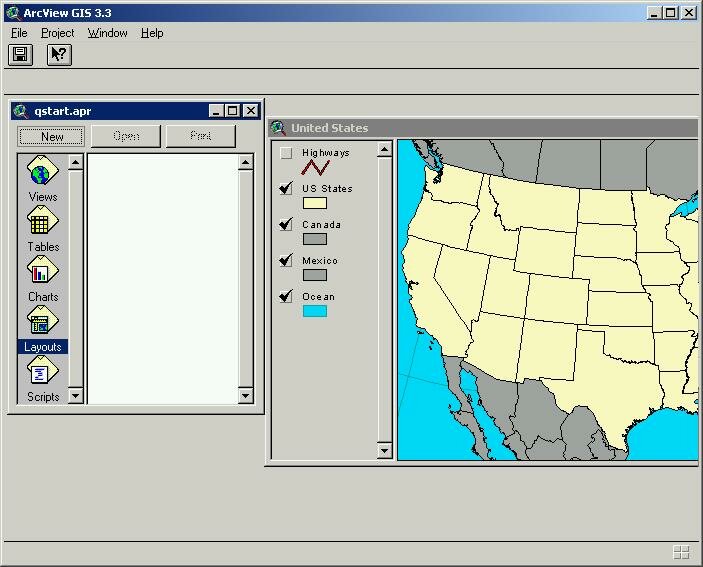Click the Print button in qstart.apr

point(200,136)
